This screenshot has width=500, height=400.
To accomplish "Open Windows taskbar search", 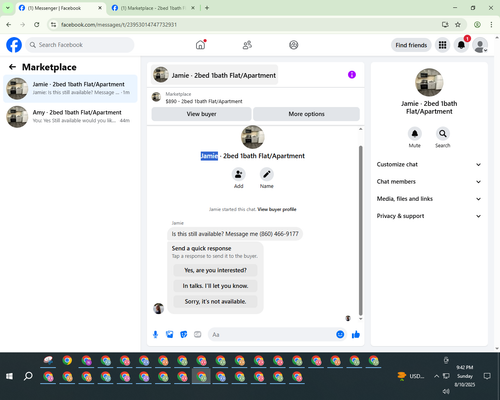I will (28, 376).
